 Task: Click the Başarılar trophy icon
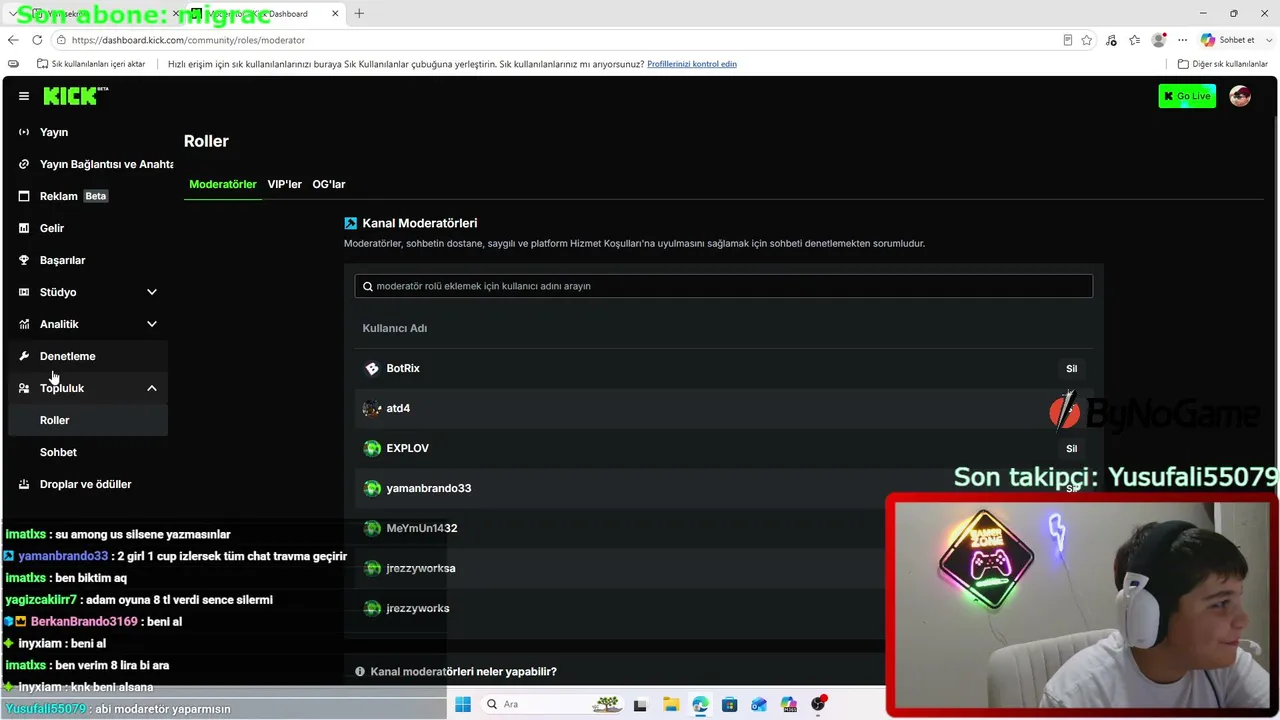point(24,260)
